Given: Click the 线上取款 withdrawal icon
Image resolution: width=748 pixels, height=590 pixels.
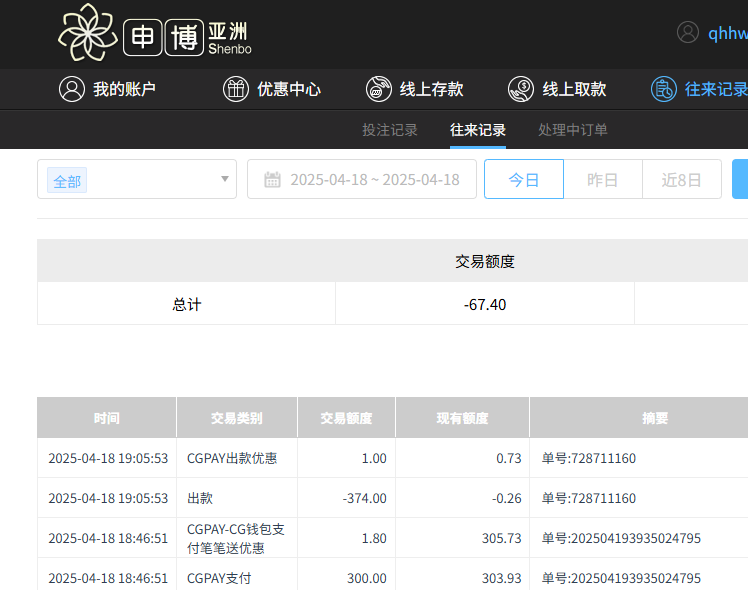Looking at the screenshot, I should (x=521, y=89).
